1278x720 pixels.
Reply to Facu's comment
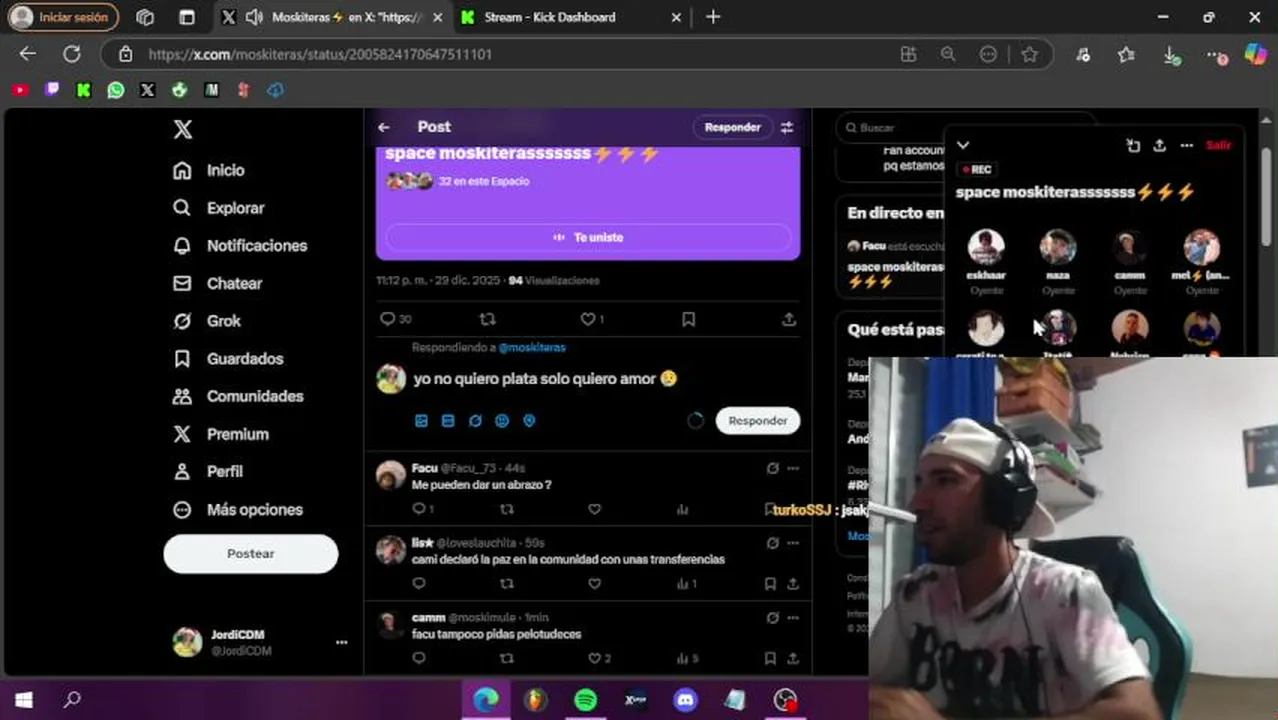(419, 509)
